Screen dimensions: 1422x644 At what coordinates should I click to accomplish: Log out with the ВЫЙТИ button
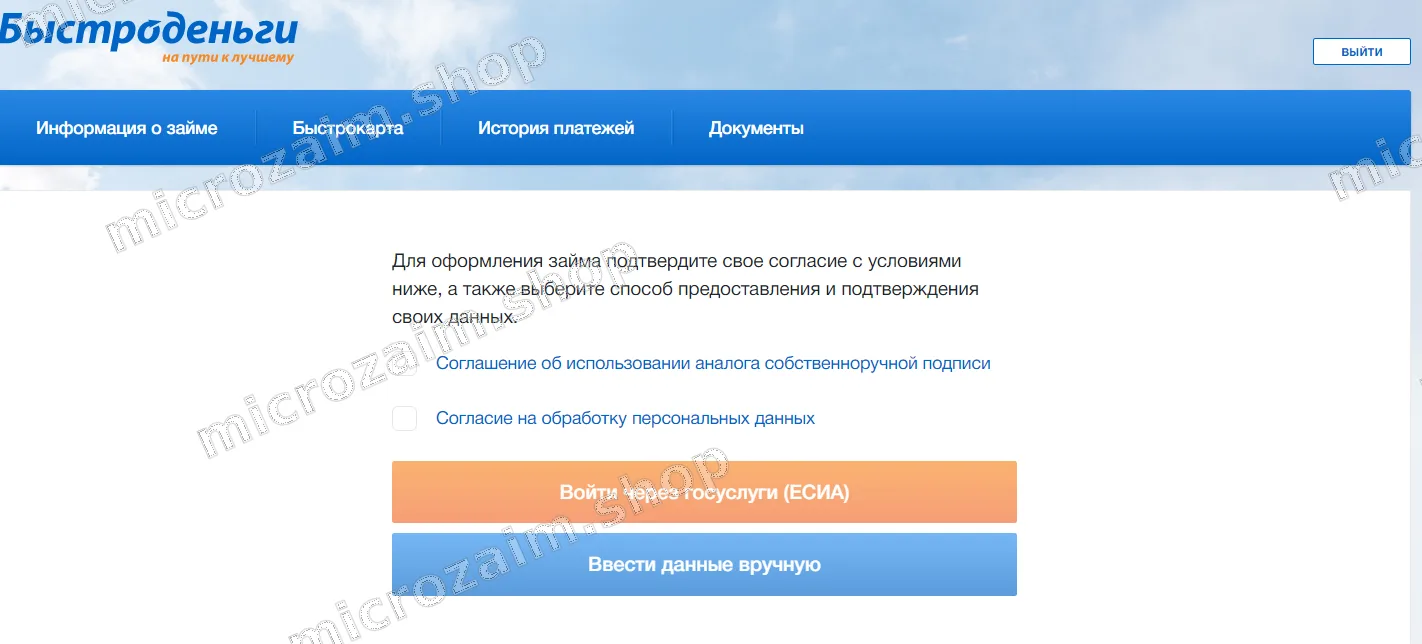pyautogui.click(x=1361, y=52)
